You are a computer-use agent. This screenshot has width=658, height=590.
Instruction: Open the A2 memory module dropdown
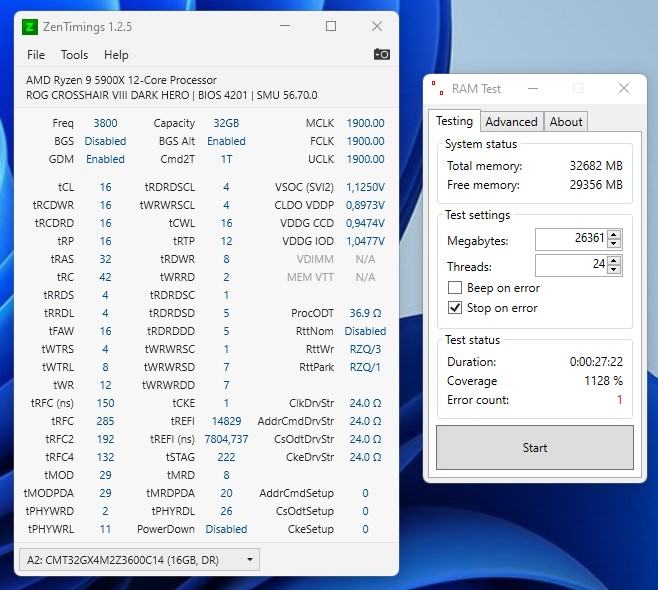(x=139, y=560)
